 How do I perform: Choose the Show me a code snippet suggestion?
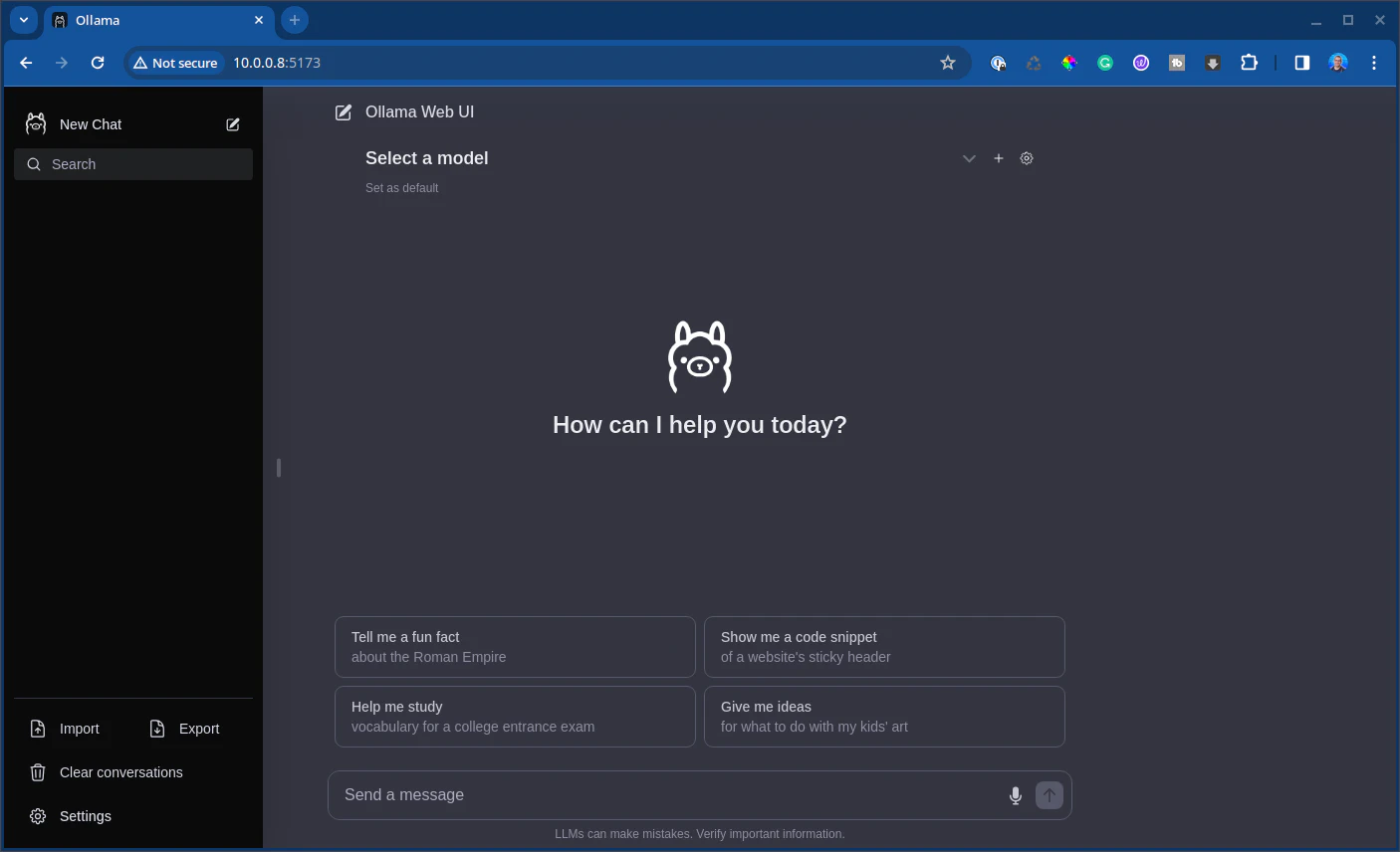point(884,647)
